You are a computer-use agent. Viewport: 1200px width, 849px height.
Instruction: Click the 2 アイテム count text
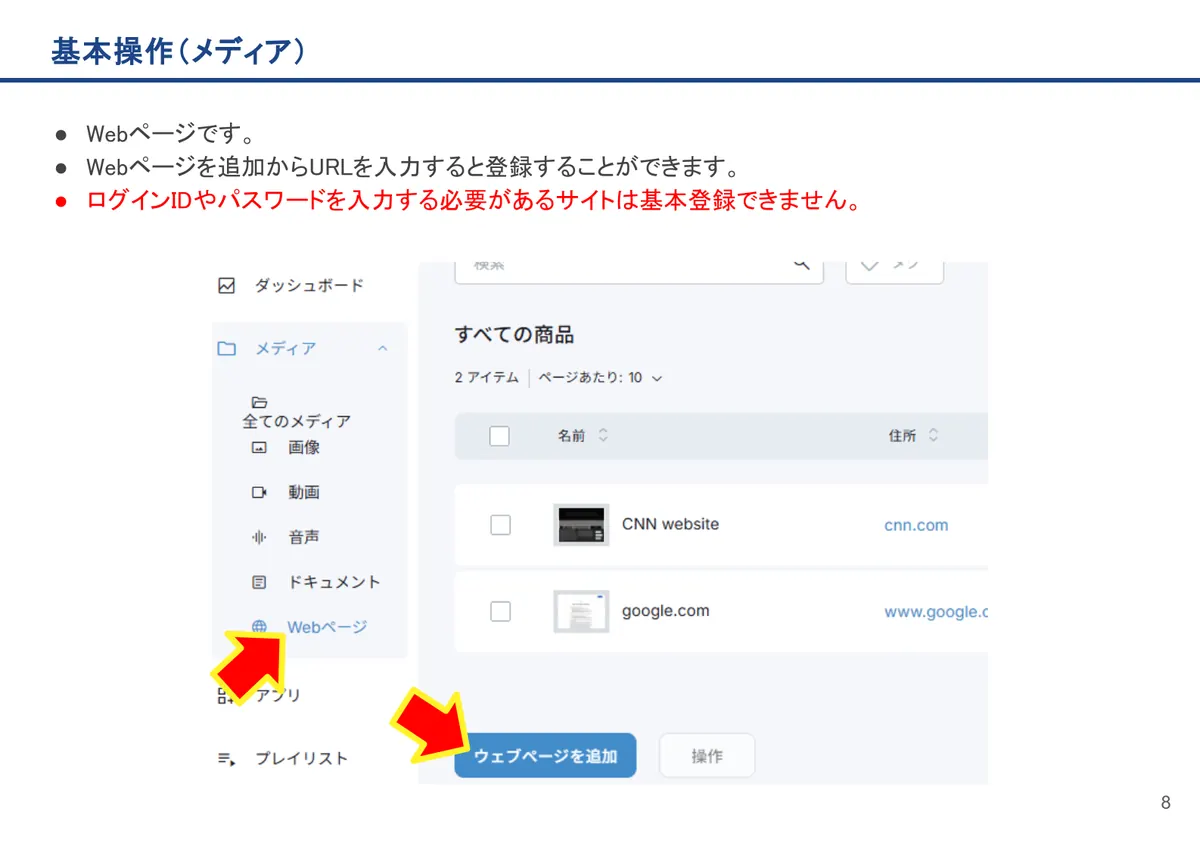tap(487, 378)
